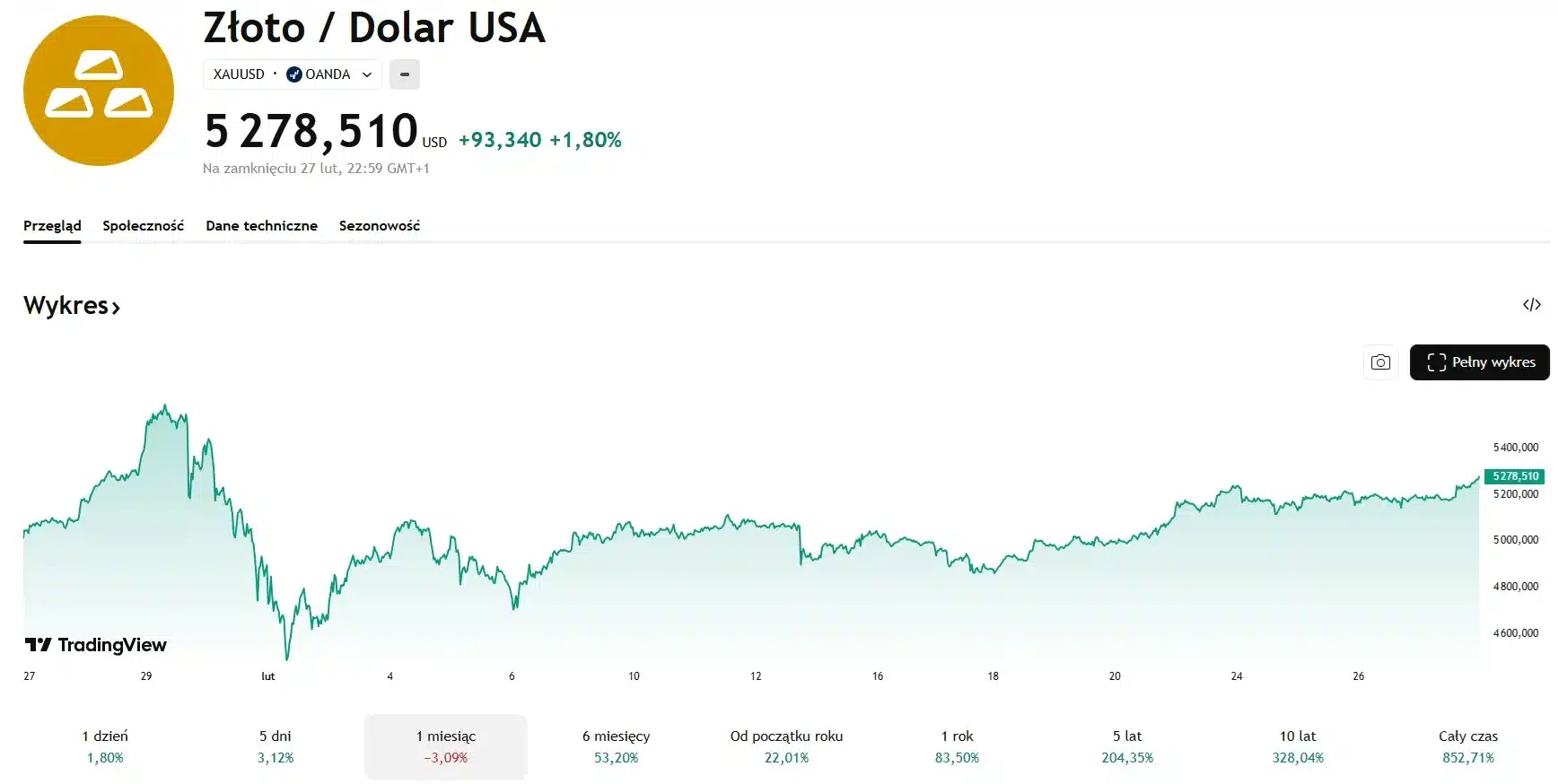The image size is (1558, 784).
Task: Open the Sezonowość tab
Action: 379,226
